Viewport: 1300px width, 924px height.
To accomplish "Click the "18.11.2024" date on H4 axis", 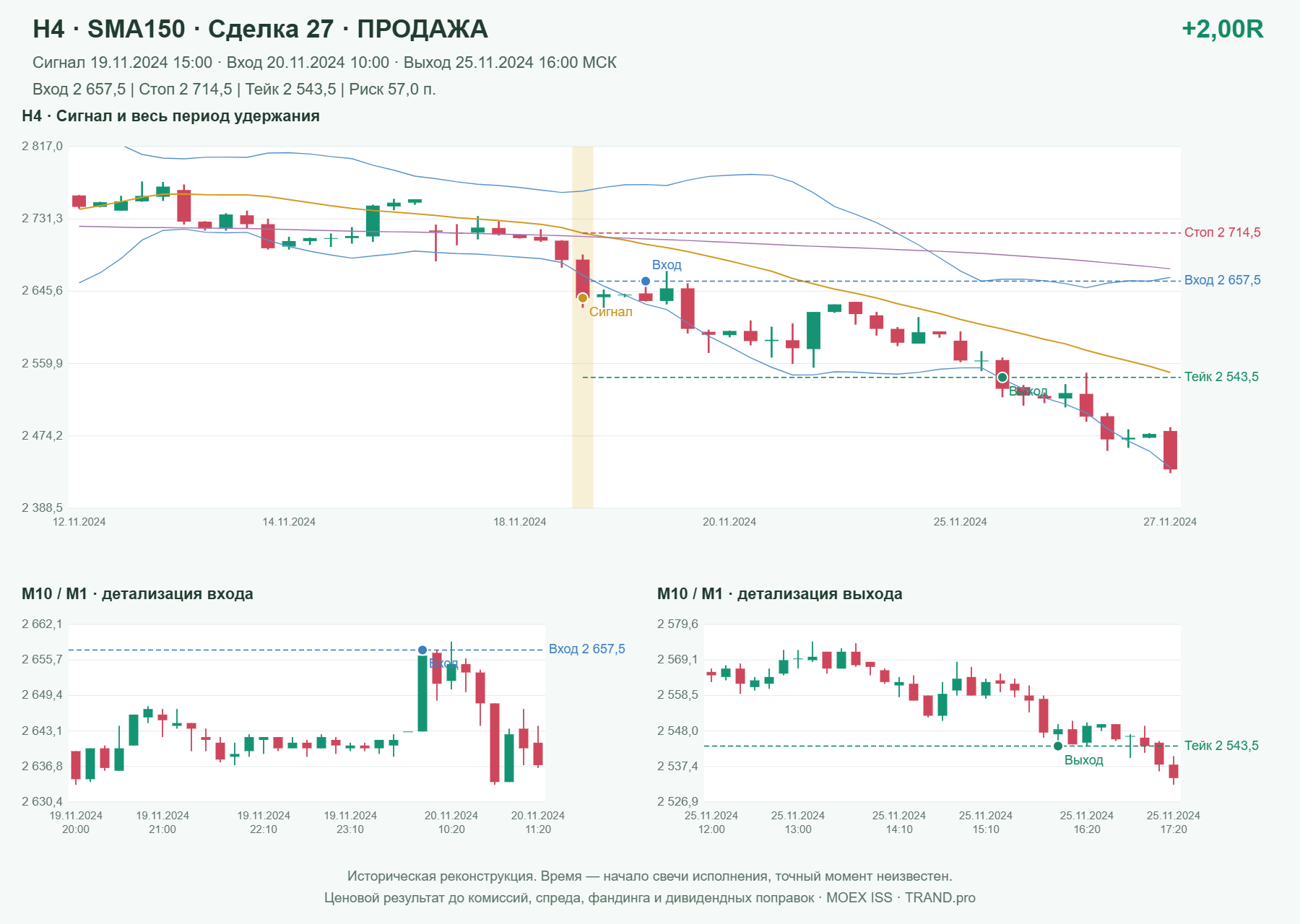I will [x=520, y=522].
